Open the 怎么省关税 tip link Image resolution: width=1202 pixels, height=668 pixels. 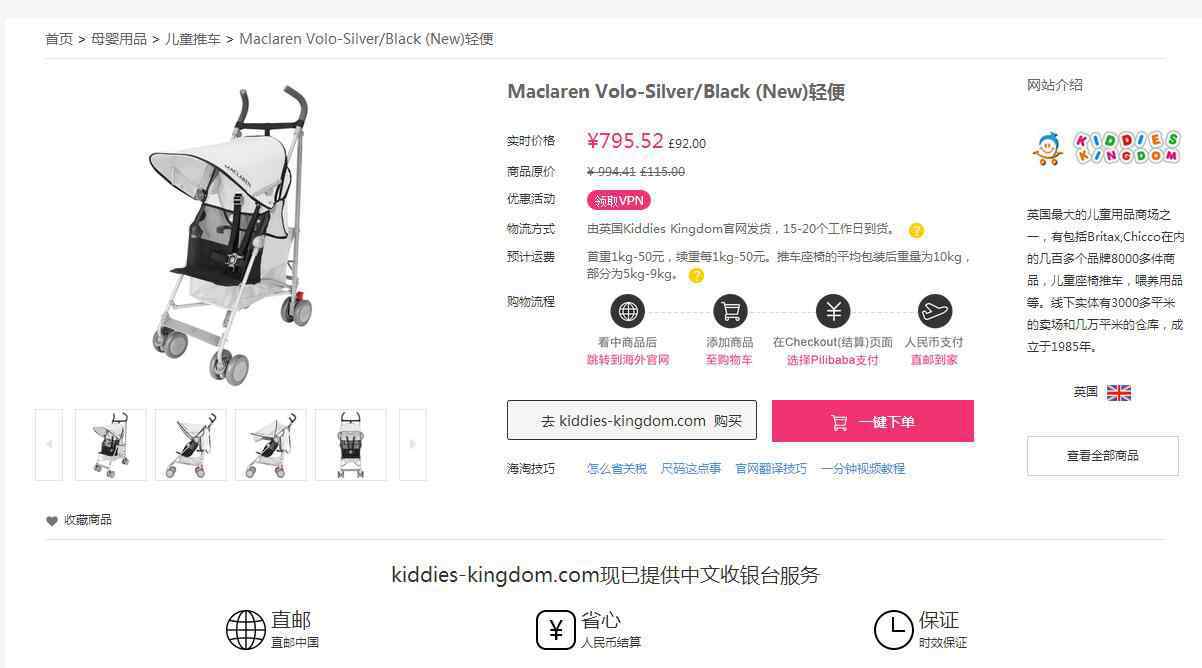(617, 468)
